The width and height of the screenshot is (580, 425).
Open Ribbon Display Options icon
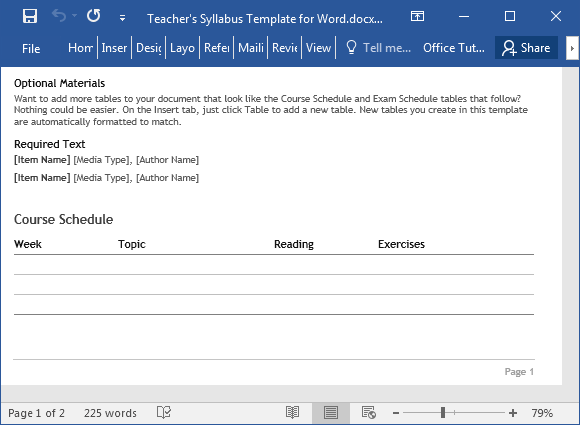click(x=417, y=16)
